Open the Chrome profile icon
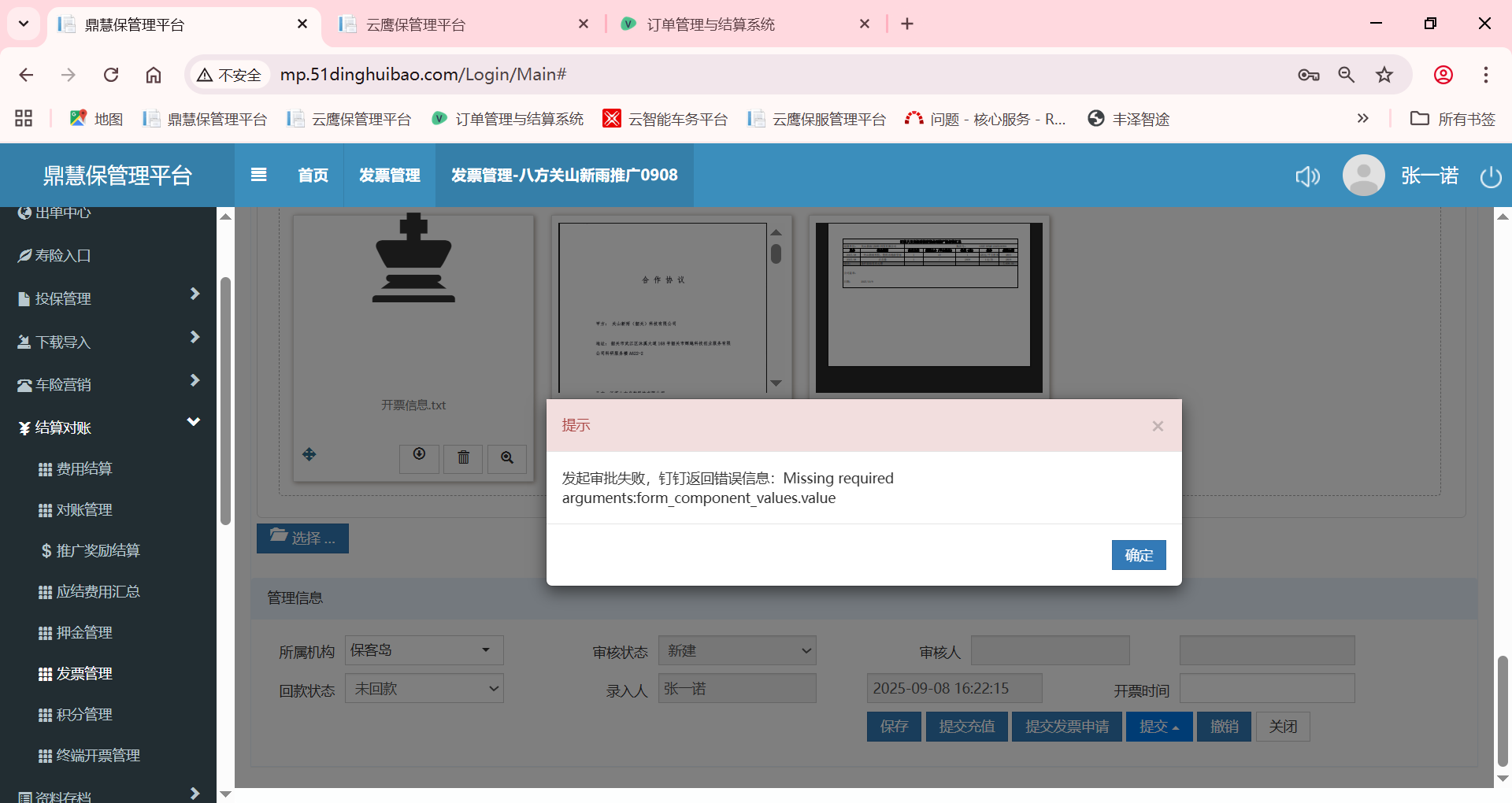 pyautogui.click(x=1443, y=75)
